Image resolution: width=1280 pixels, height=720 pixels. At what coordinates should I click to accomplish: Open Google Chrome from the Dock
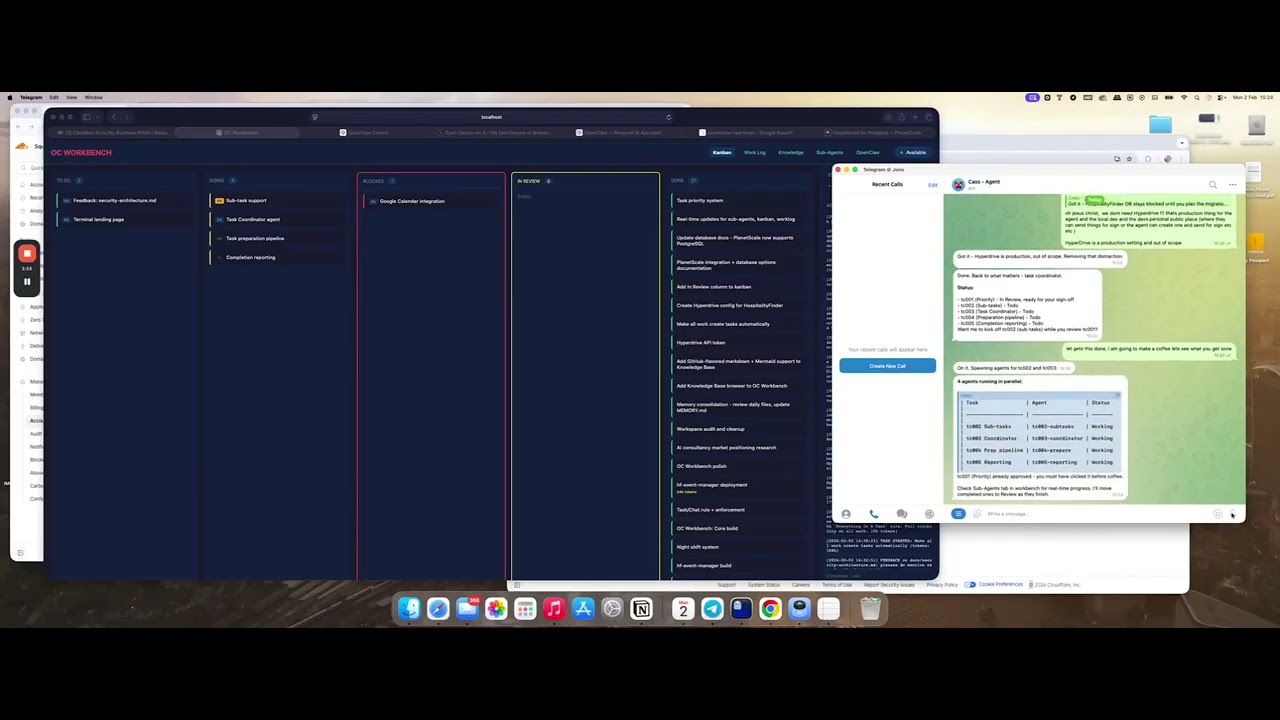[770, 609]
